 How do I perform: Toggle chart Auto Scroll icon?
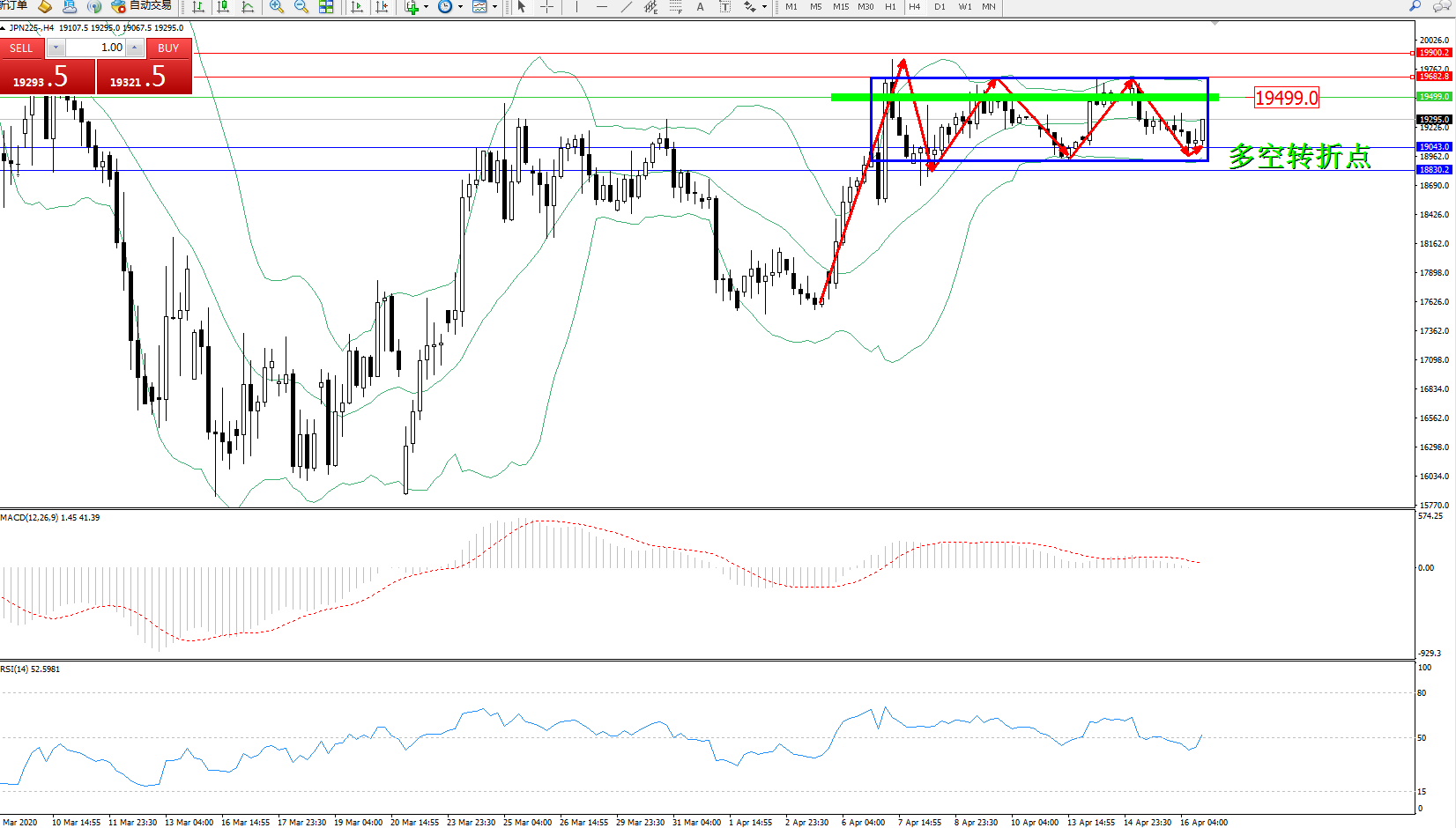pyautogui.click(x=357, y=7)
